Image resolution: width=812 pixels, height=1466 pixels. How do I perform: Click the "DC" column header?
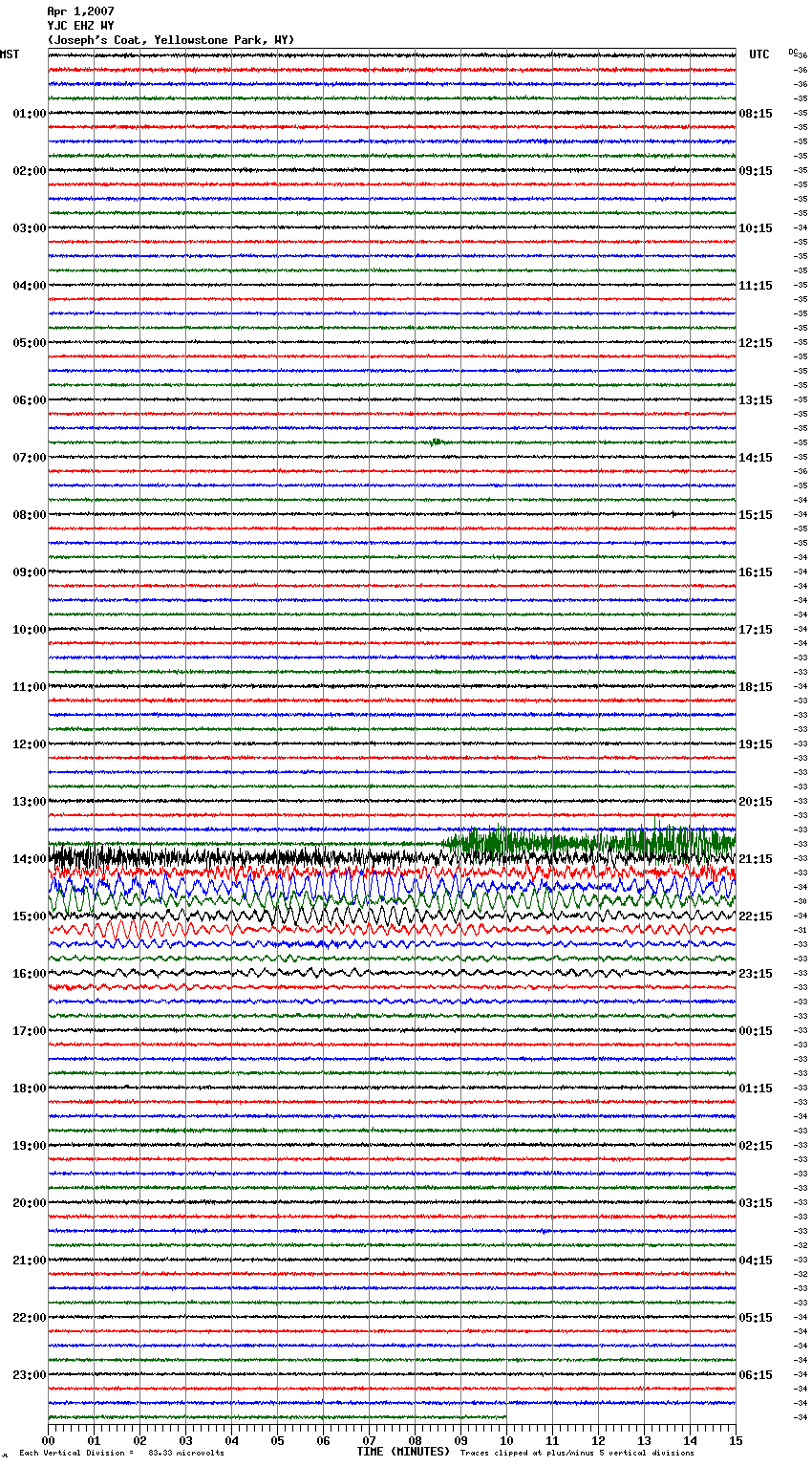tap(793, 52)
